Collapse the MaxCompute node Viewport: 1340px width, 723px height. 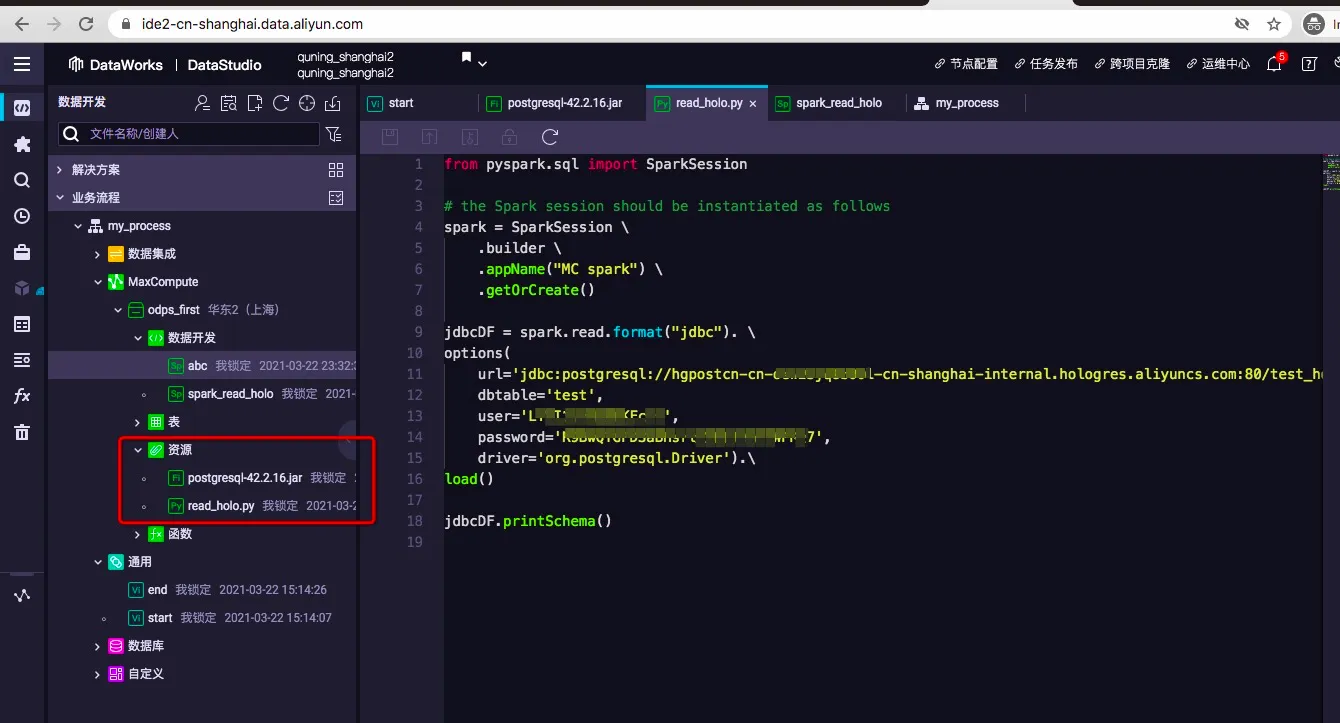tap(97, 282)
